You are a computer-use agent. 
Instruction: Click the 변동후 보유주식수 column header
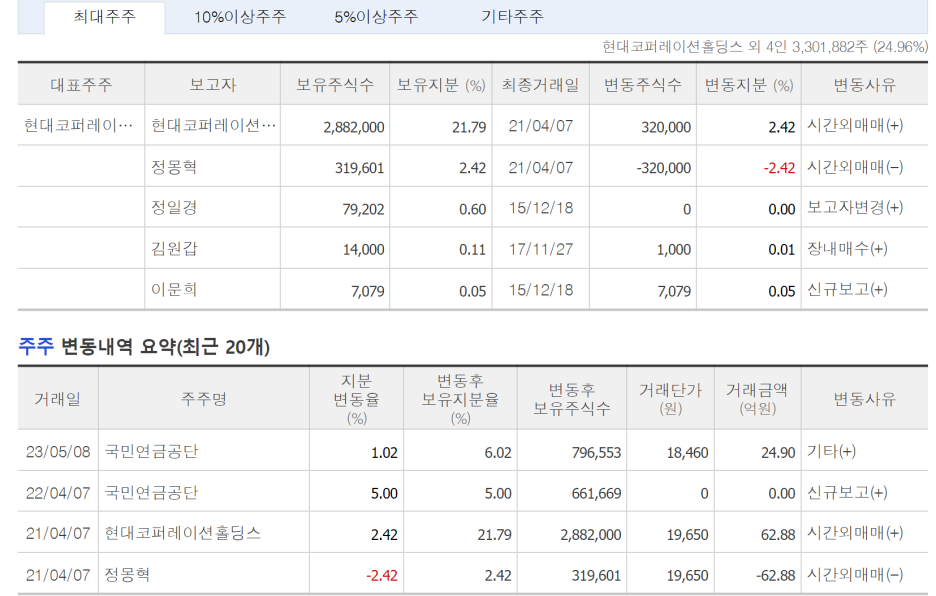[572, 399]
